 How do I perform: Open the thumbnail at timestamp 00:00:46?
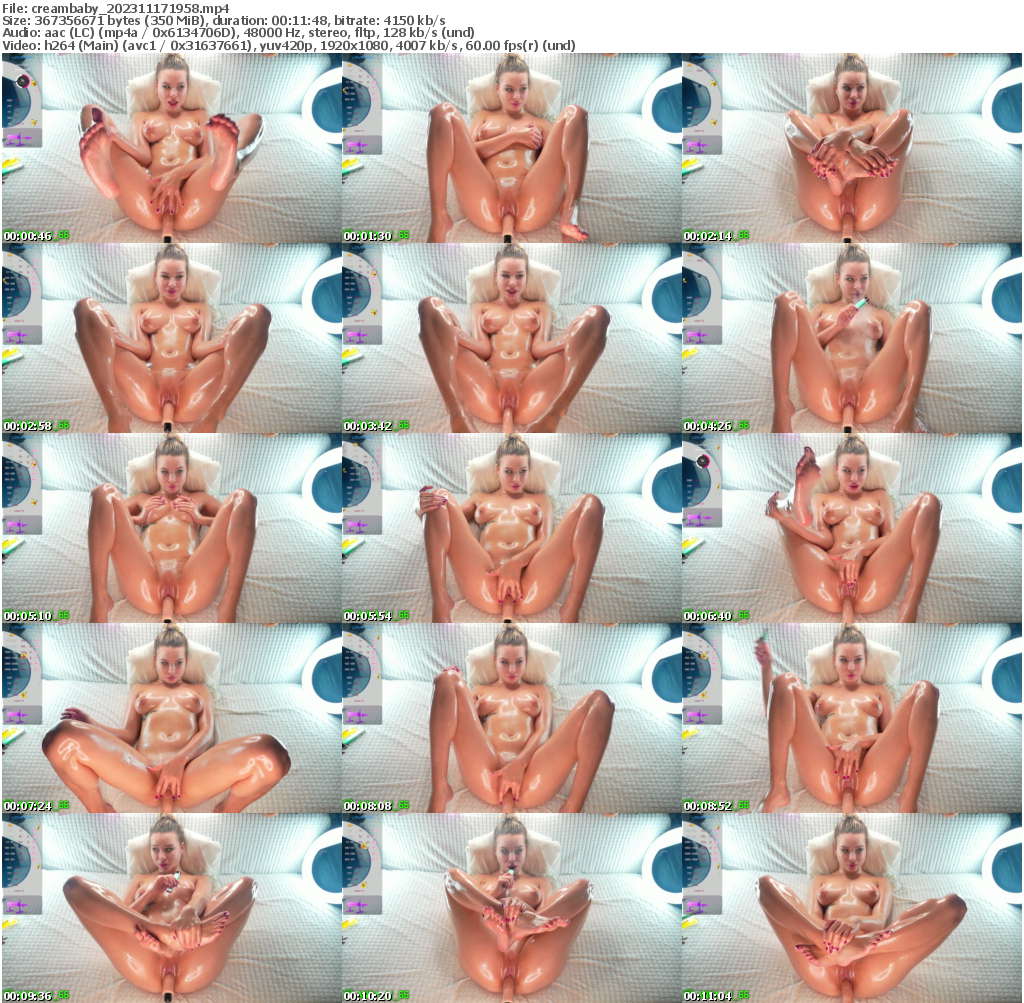pos(170,148)
